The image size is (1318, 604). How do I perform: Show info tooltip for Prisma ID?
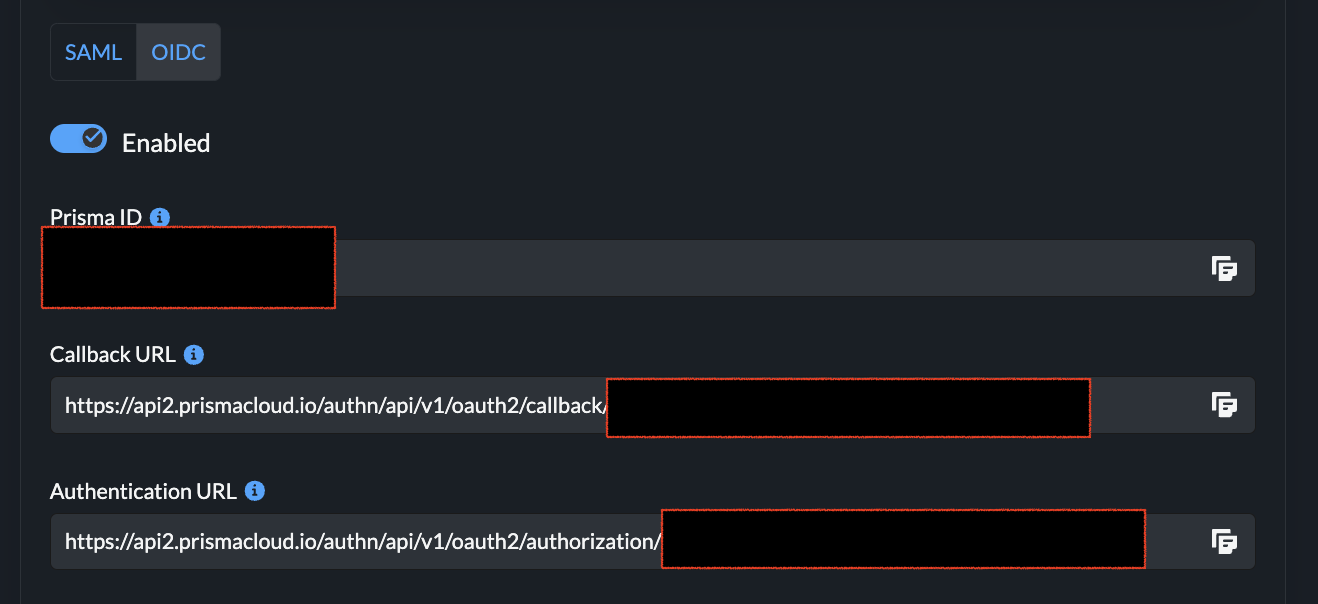[x=160, y=216]
